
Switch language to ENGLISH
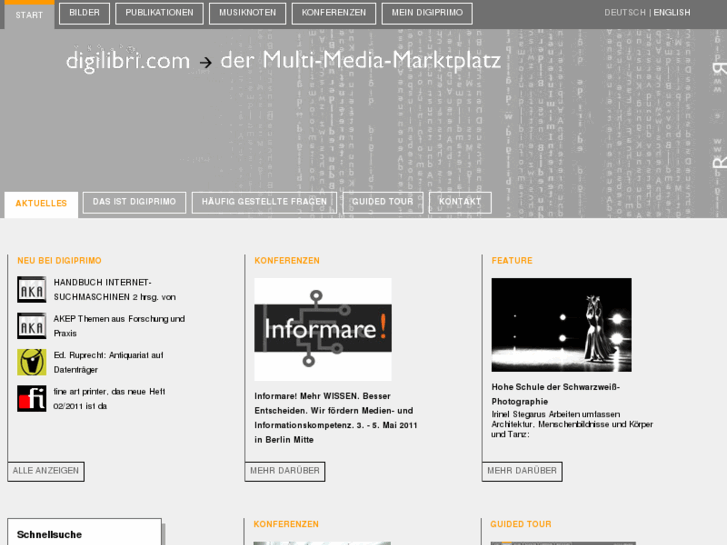coord(672,13)
